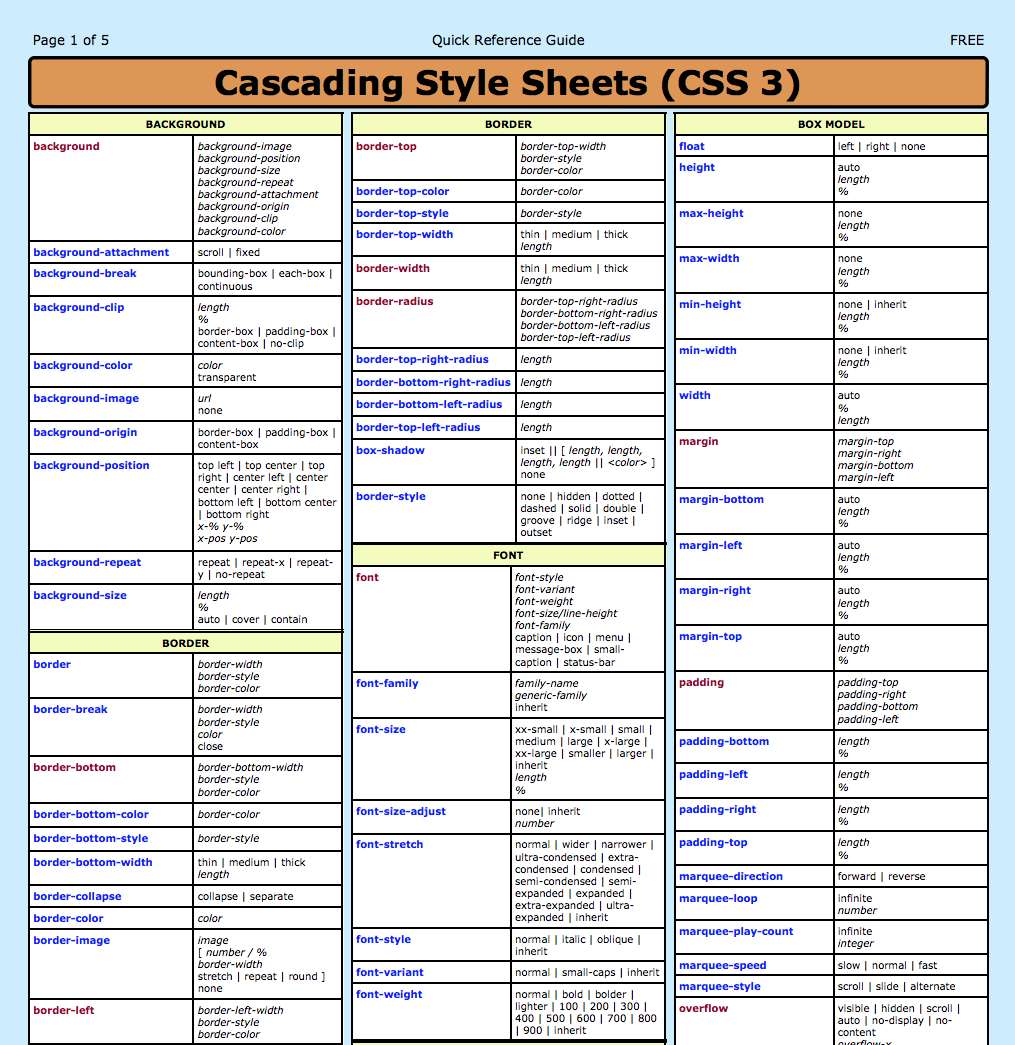Click the bold blue 'font-variant' property name
The image size is (1015, 1045).
(389, 972)
